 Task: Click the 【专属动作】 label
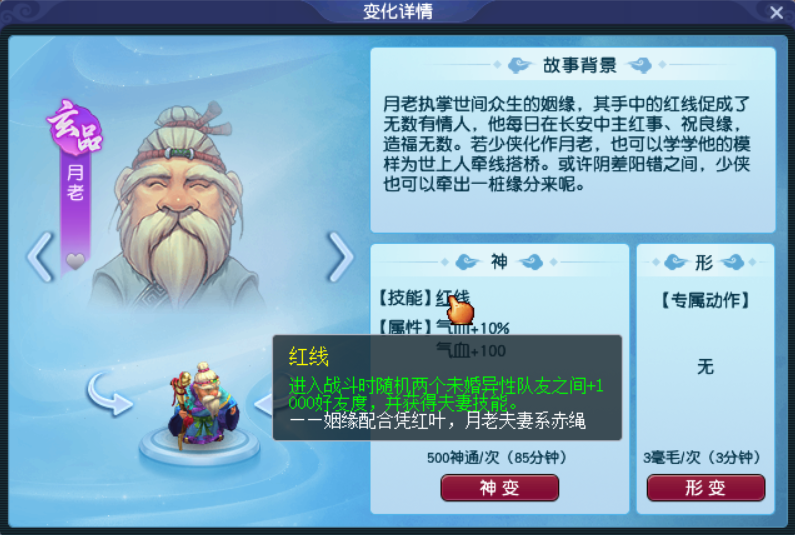click(705, 300)
